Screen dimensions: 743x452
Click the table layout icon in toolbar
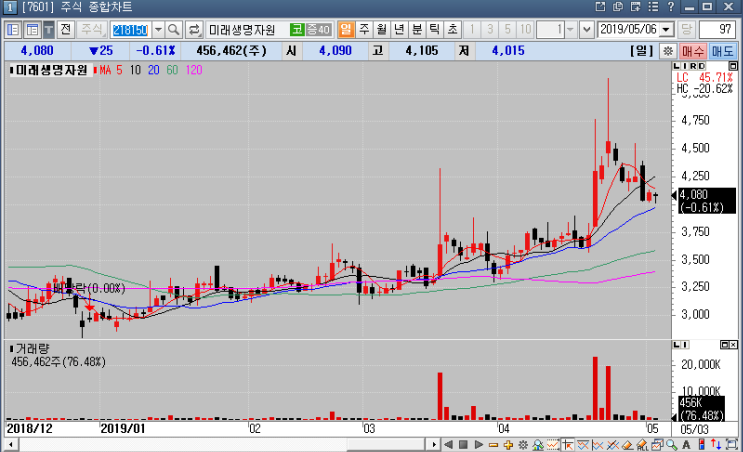coord(32,30)
